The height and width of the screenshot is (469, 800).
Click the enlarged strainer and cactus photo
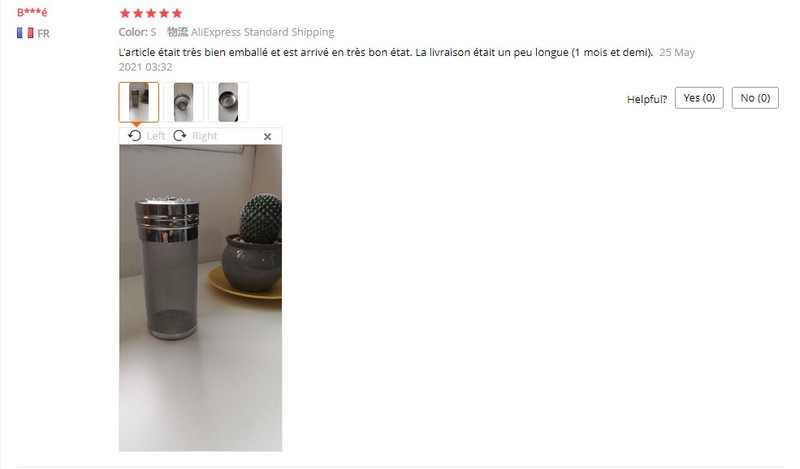(x=201, y=298)
